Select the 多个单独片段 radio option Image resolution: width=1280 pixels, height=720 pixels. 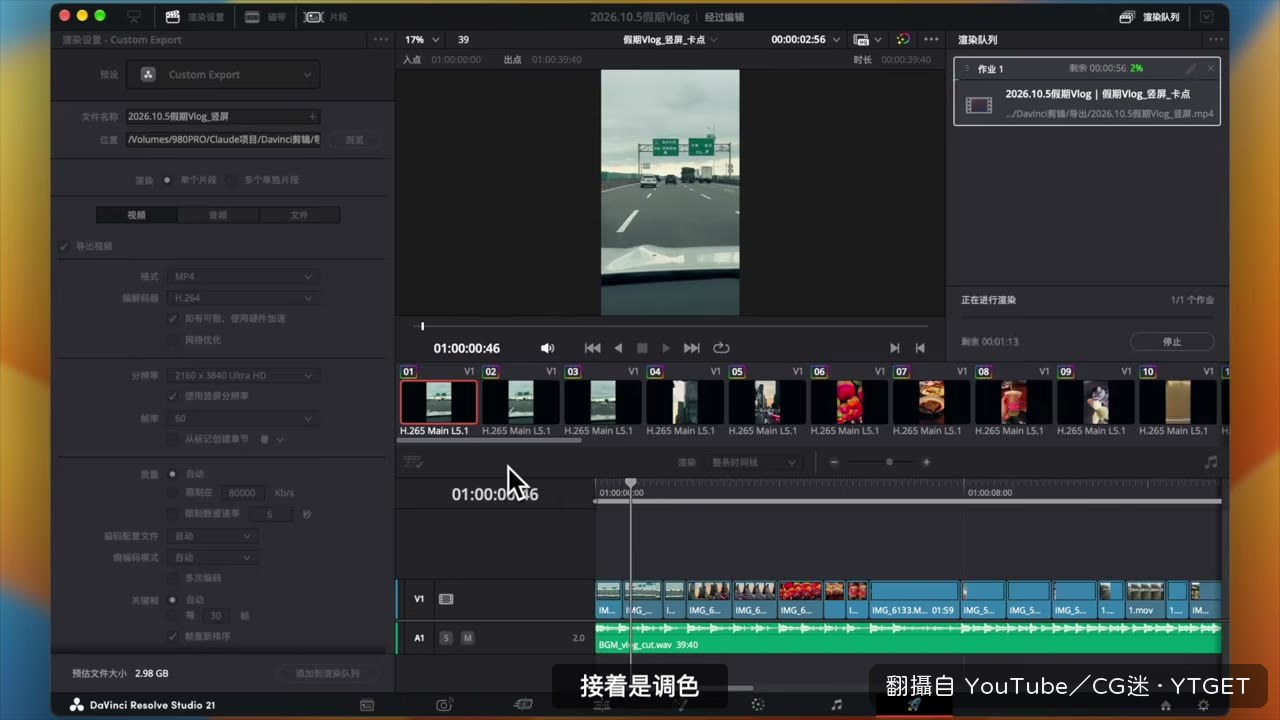coord(233,180)
